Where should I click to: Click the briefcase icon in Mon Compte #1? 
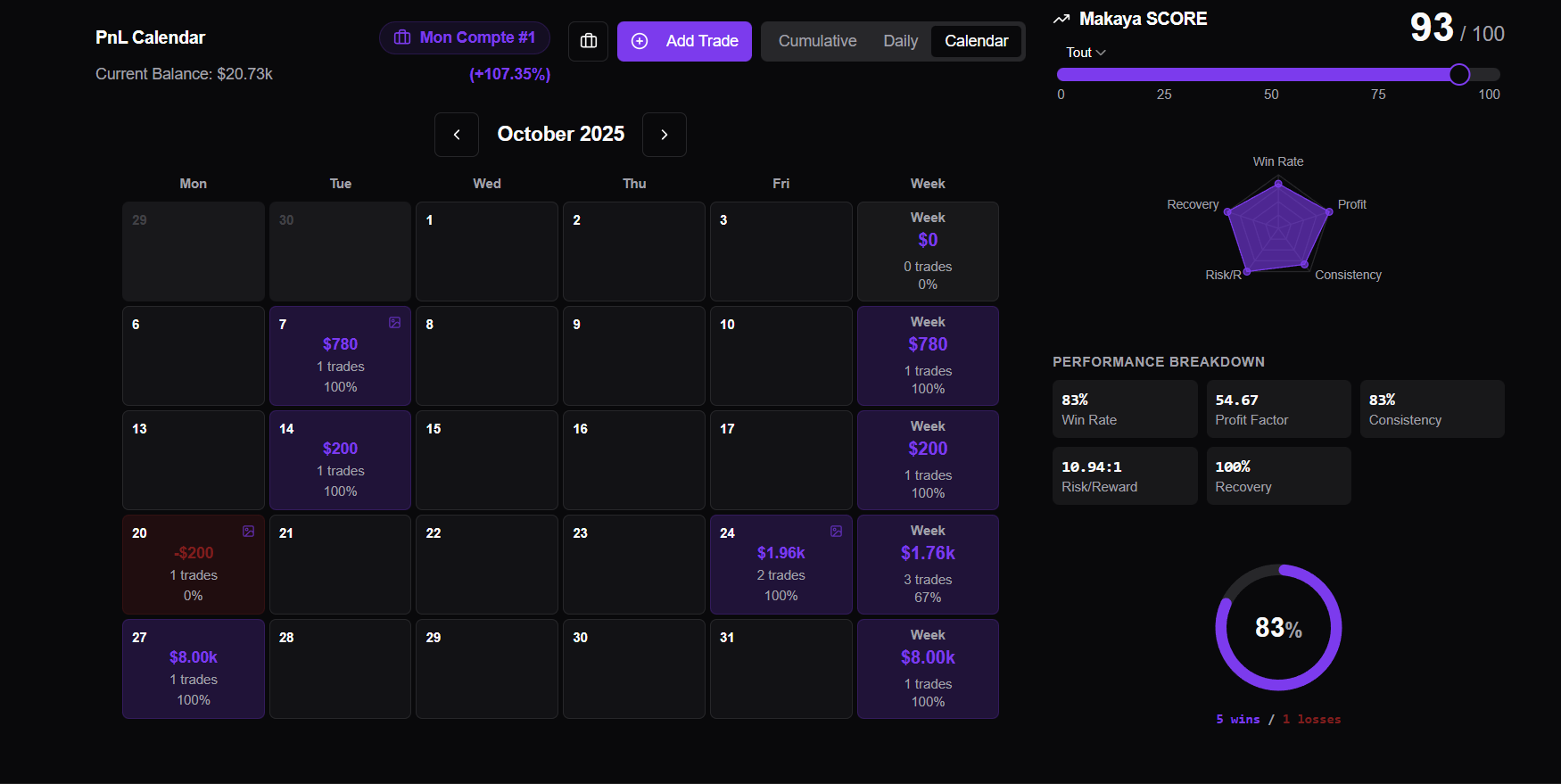[x=402, y=37]
